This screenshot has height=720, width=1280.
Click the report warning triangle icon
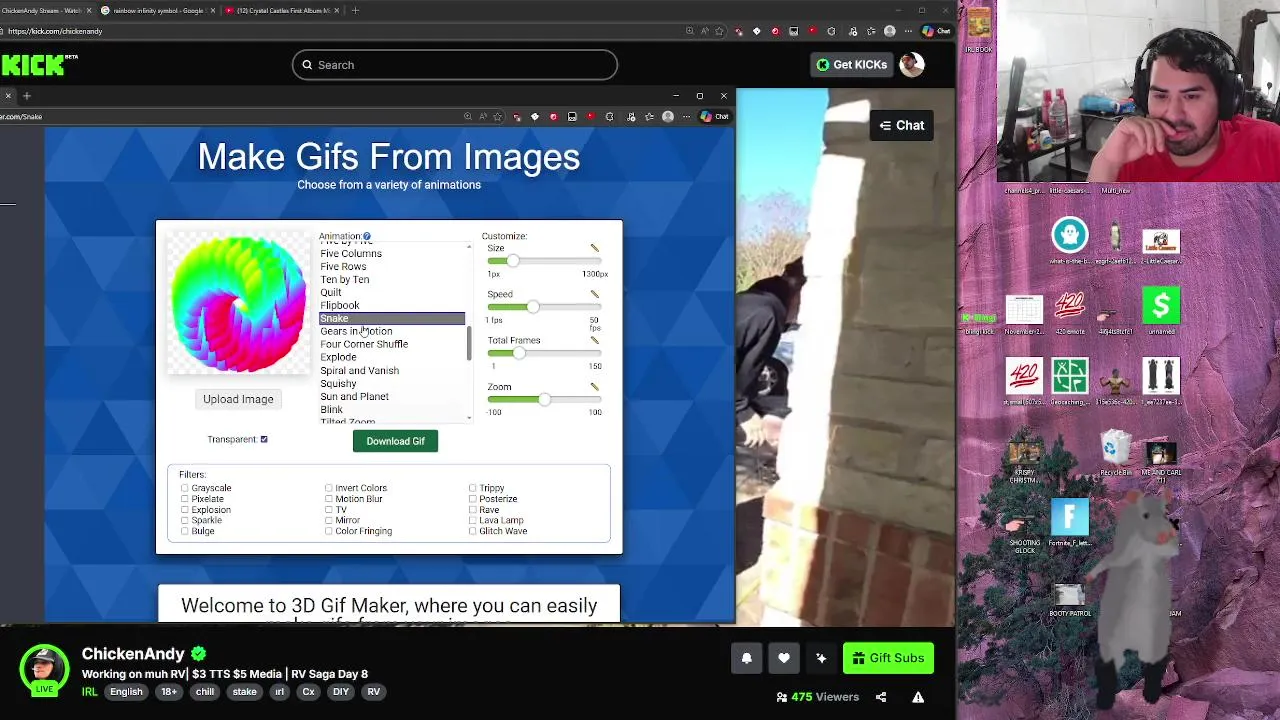click(918, 697)
